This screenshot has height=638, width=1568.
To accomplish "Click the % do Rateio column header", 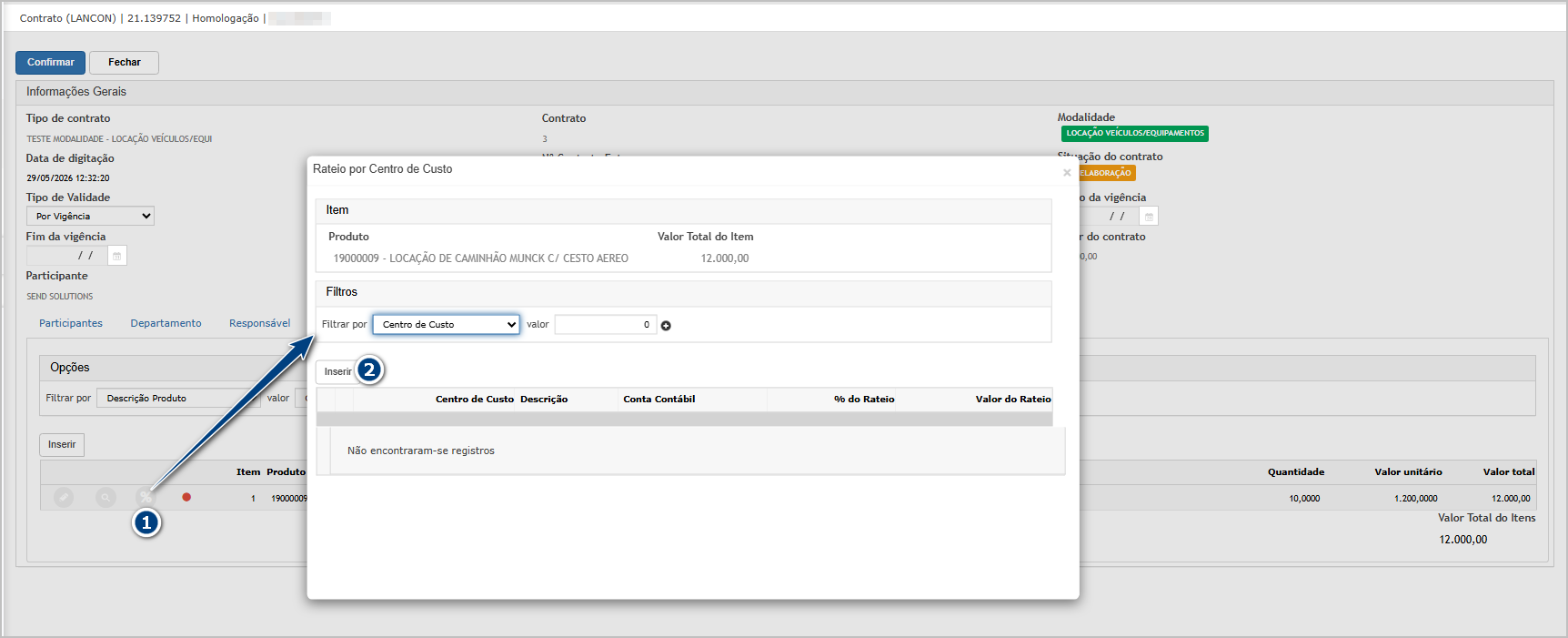I will [x=864, y=399].
